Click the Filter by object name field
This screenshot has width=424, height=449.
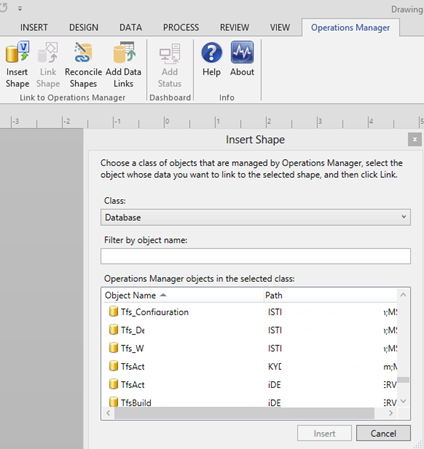click(255, 256)
